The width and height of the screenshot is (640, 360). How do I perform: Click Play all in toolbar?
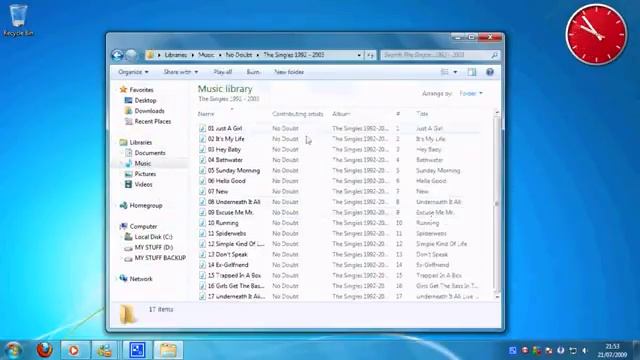click(x=223, y=72)
